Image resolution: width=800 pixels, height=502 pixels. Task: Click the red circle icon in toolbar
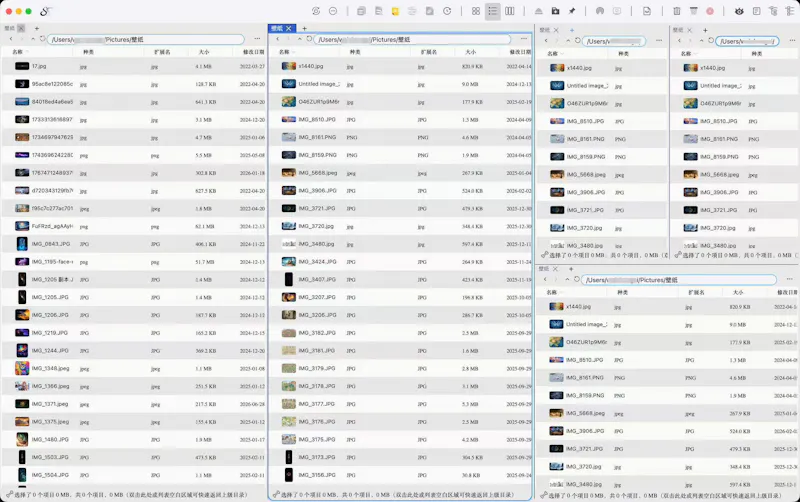click(x=710, y=11)
